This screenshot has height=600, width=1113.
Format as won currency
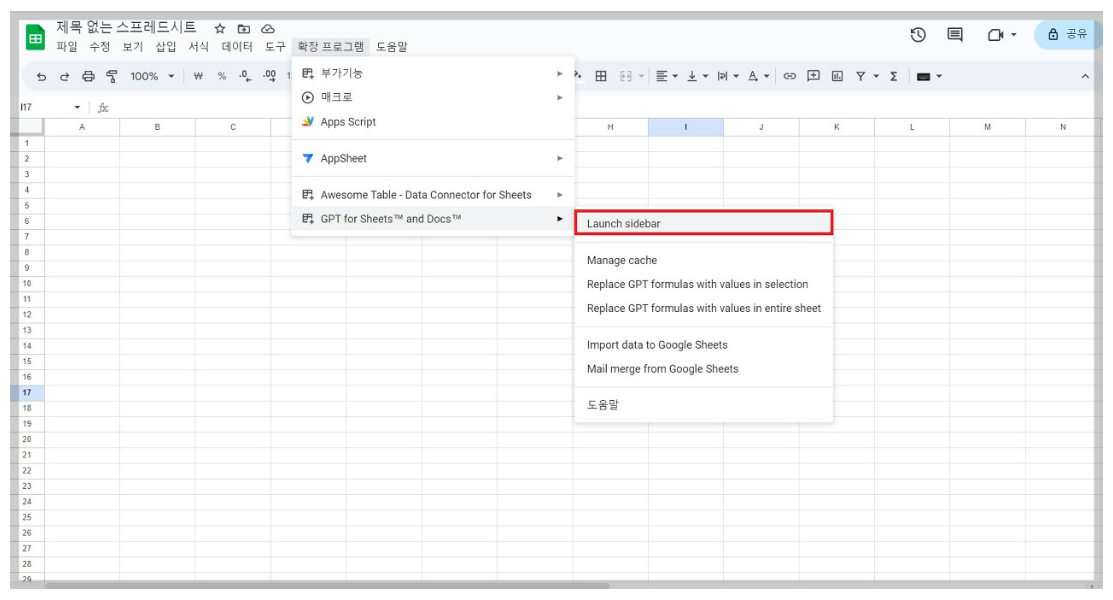tap(198, 76)
